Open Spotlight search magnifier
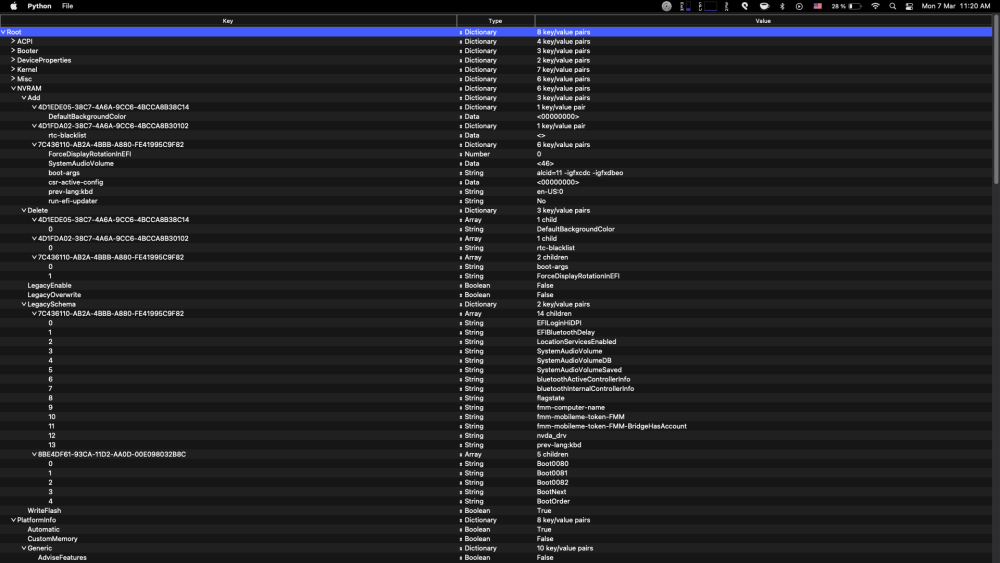Image resolution: width=1000 pixels, height=563 pixels. tap(893, 6)
